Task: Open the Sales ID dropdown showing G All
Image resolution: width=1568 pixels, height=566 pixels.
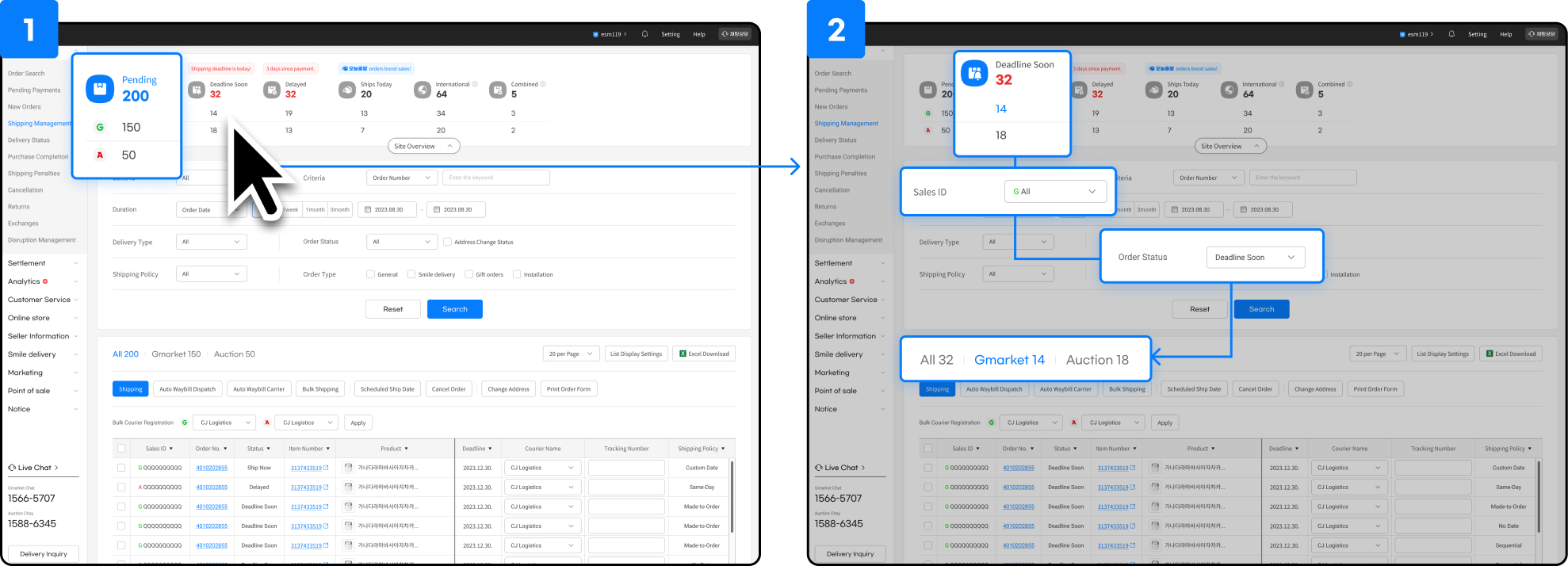Action: [1054, 192]
